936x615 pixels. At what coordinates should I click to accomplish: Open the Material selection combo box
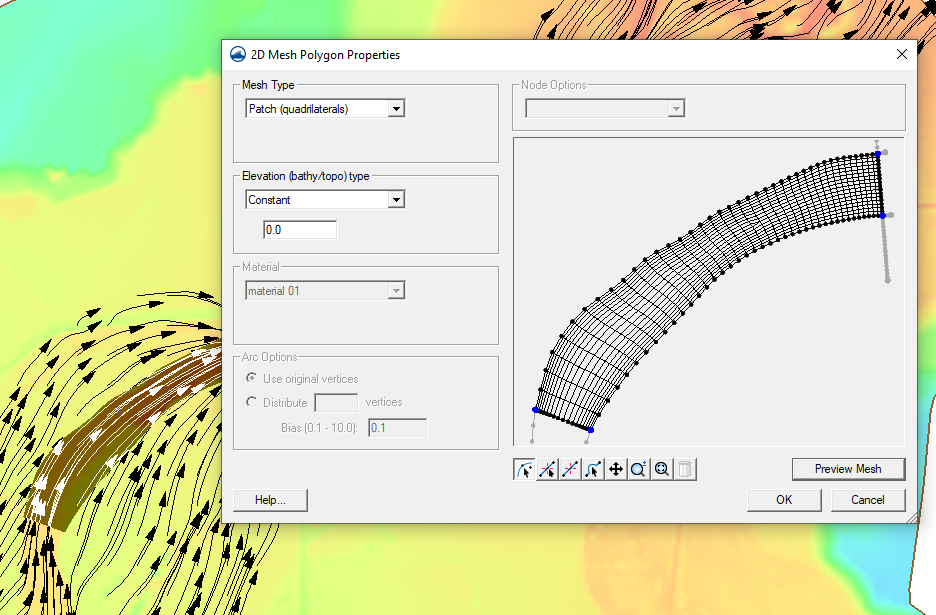click(x=397, y=289)
